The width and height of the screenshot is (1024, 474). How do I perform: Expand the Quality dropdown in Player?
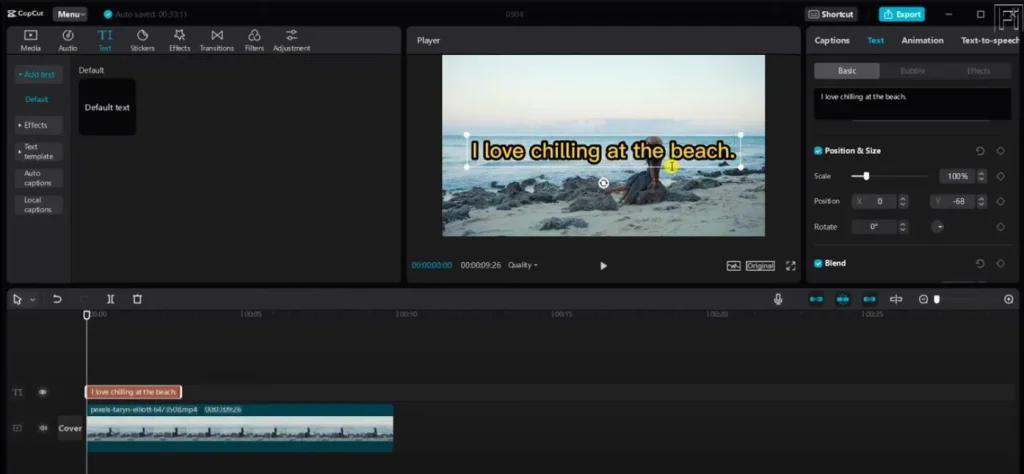tap(522, 265)
